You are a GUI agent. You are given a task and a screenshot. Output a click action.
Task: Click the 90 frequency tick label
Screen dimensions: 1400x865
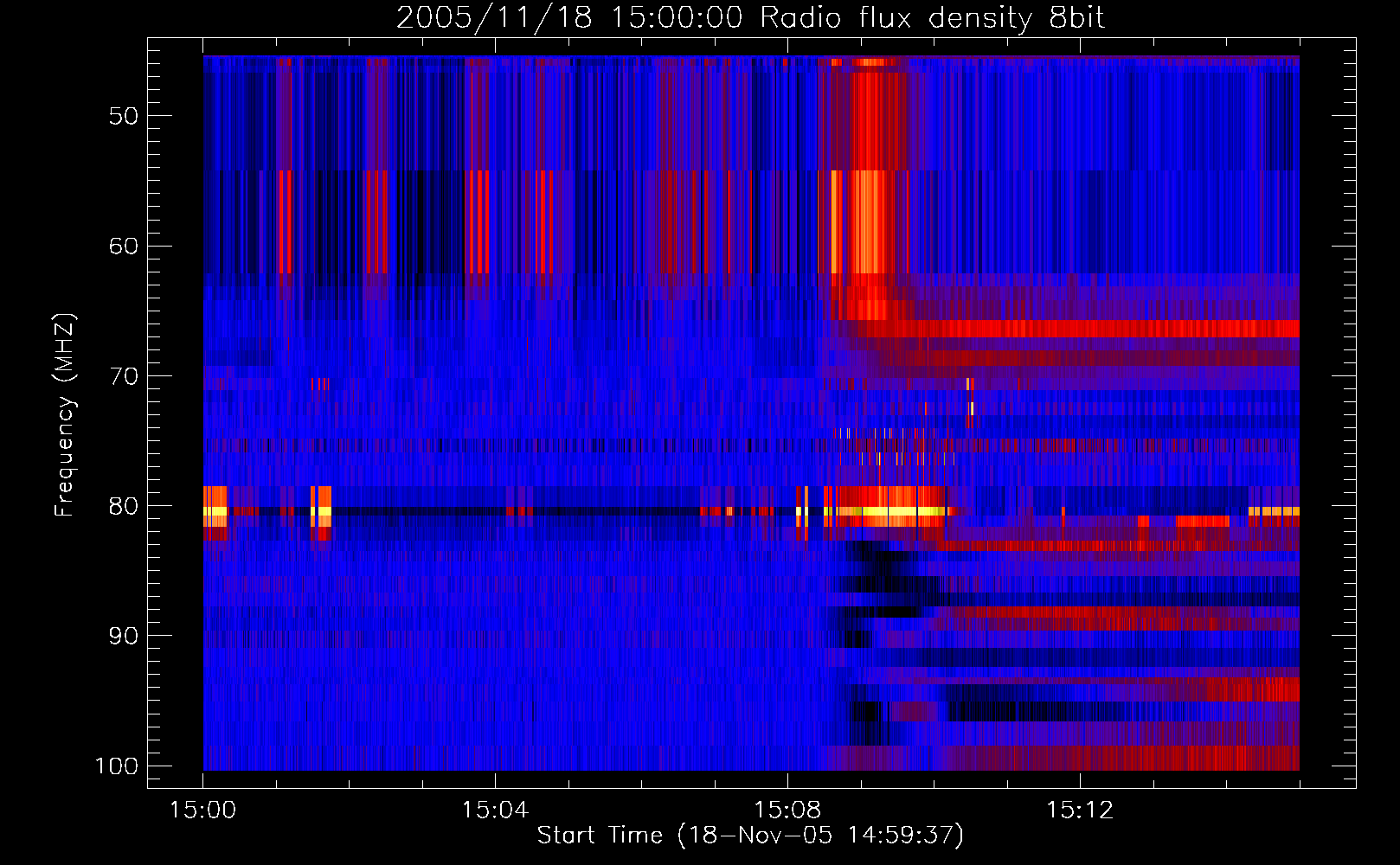pyautogui.click(x=124, y=636)
